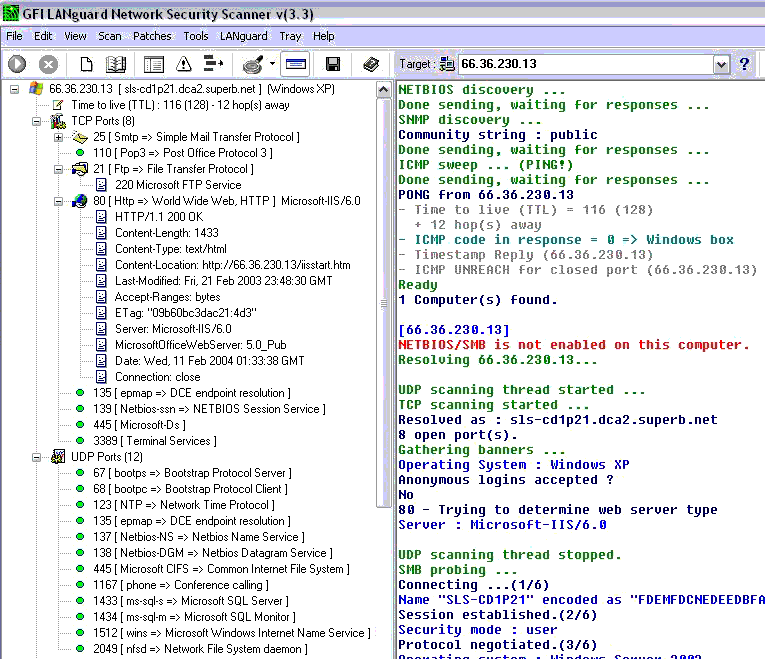Screen dimensions: 765x659
Task: Open the help book toolbar icon
Action: [371, 64]
